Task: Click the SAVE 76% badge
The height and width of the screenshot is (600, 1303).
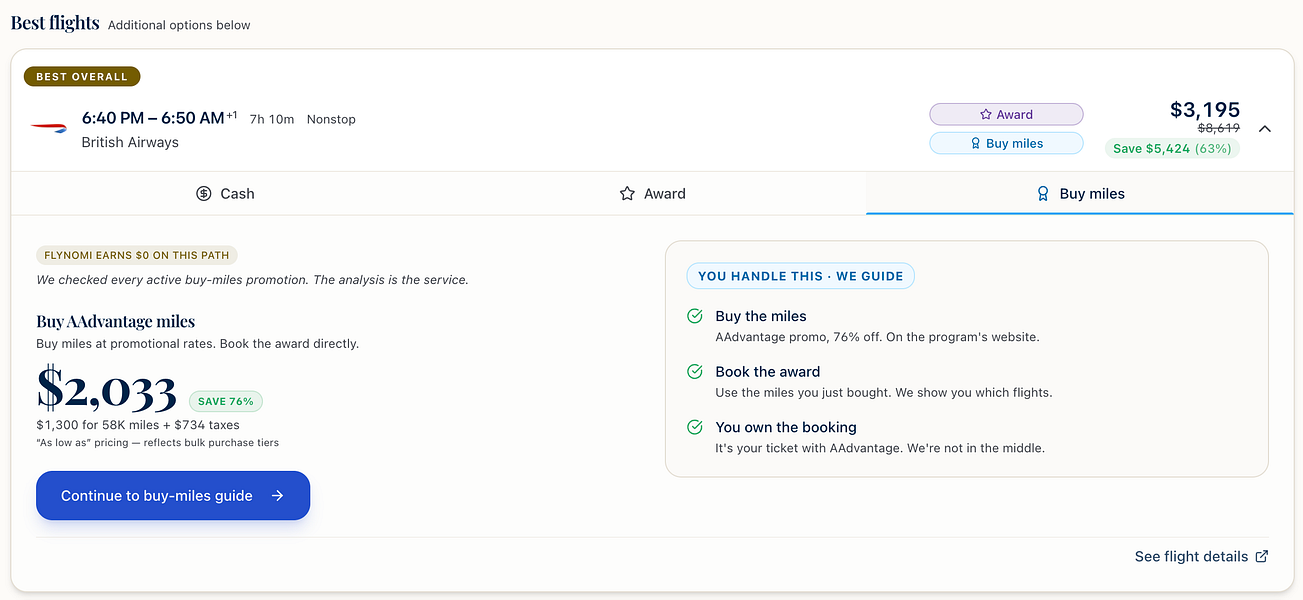Action: point(226,401)
